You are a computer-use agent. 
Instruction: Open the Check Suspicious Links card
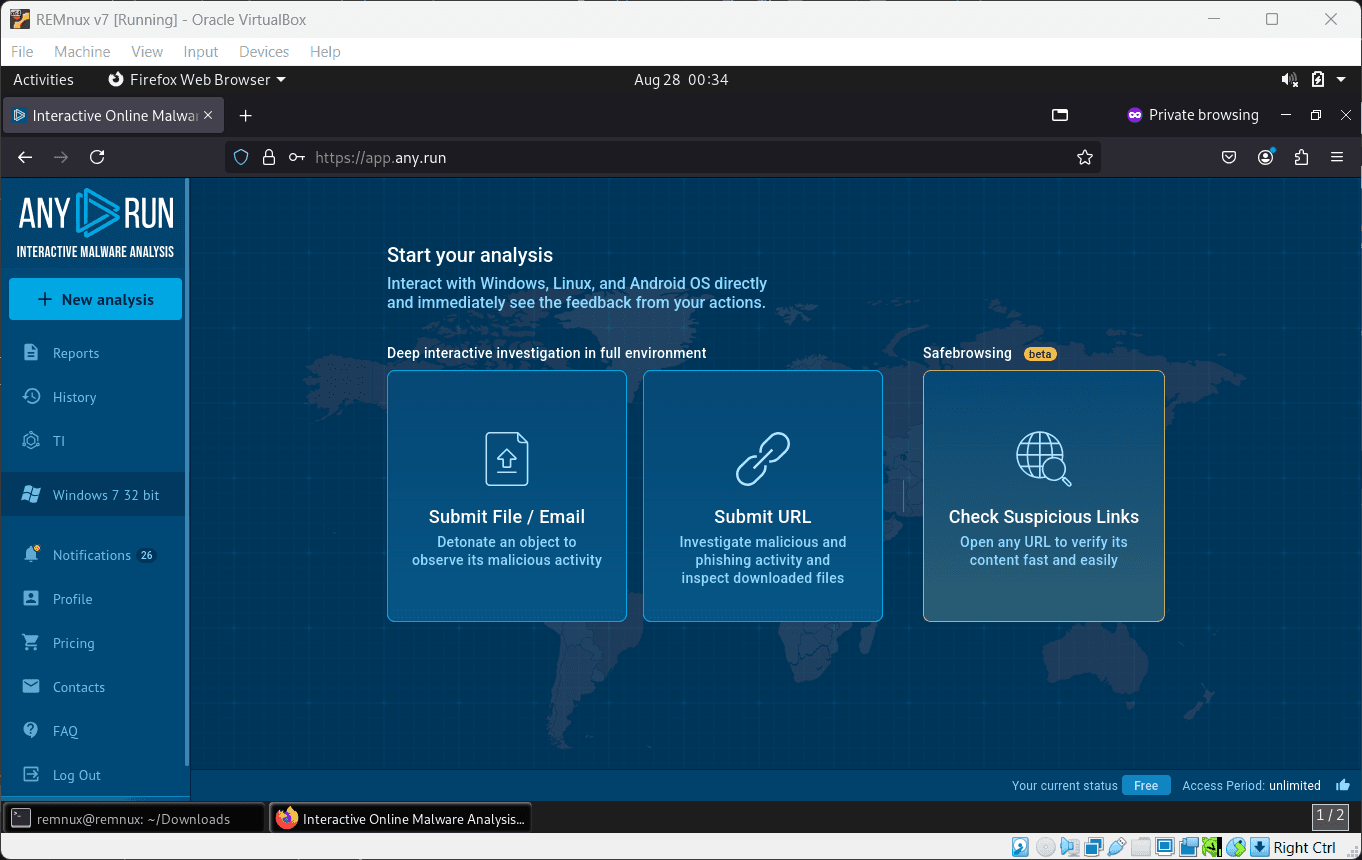click(x=1044, y=496)
